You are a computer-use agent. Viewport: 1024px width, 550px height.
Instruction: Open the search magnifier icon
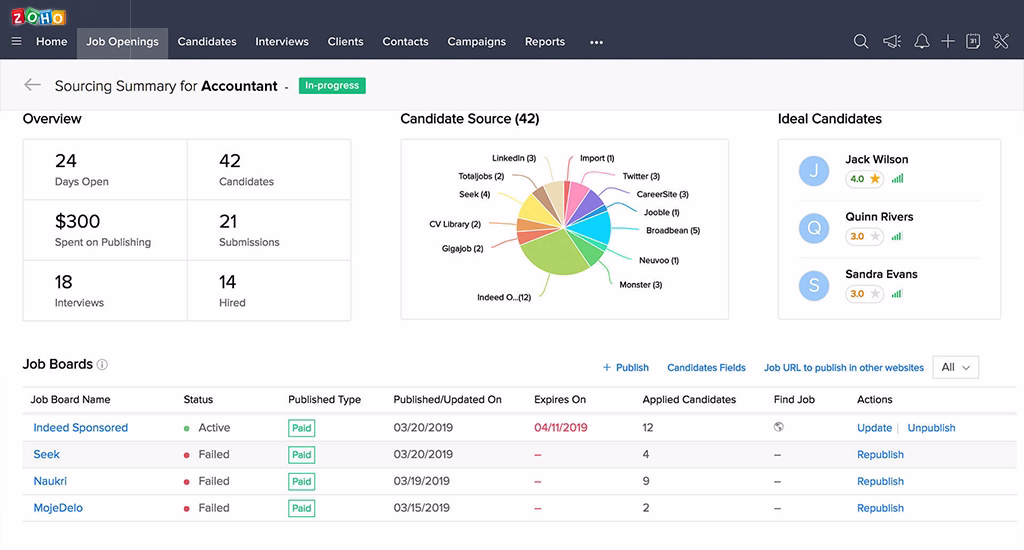click(861, 42)
